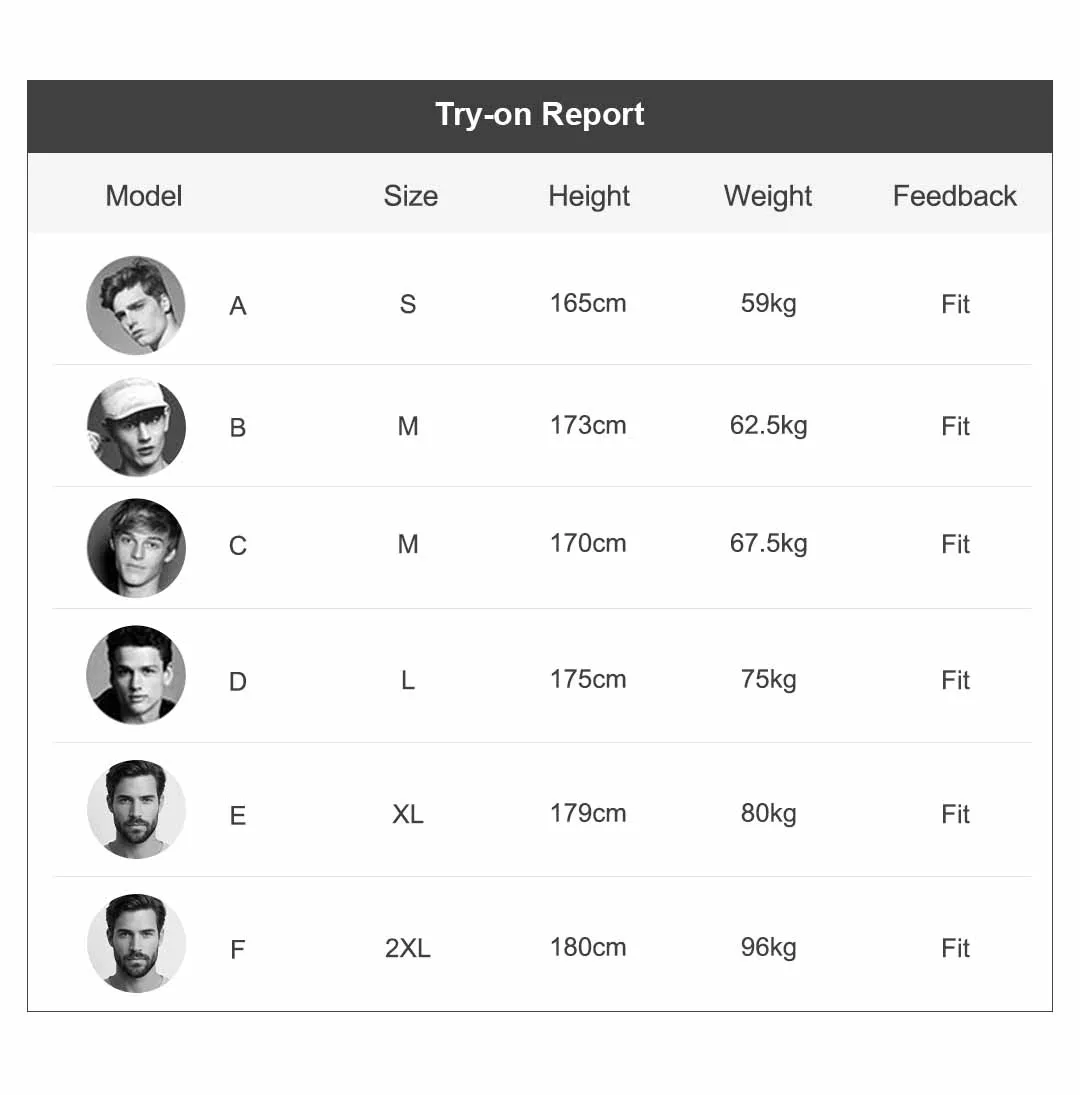This screenshot has height=1095, width=1080.
Task: Click the Fit feedback for model C
Action: (x=955, y=544)
